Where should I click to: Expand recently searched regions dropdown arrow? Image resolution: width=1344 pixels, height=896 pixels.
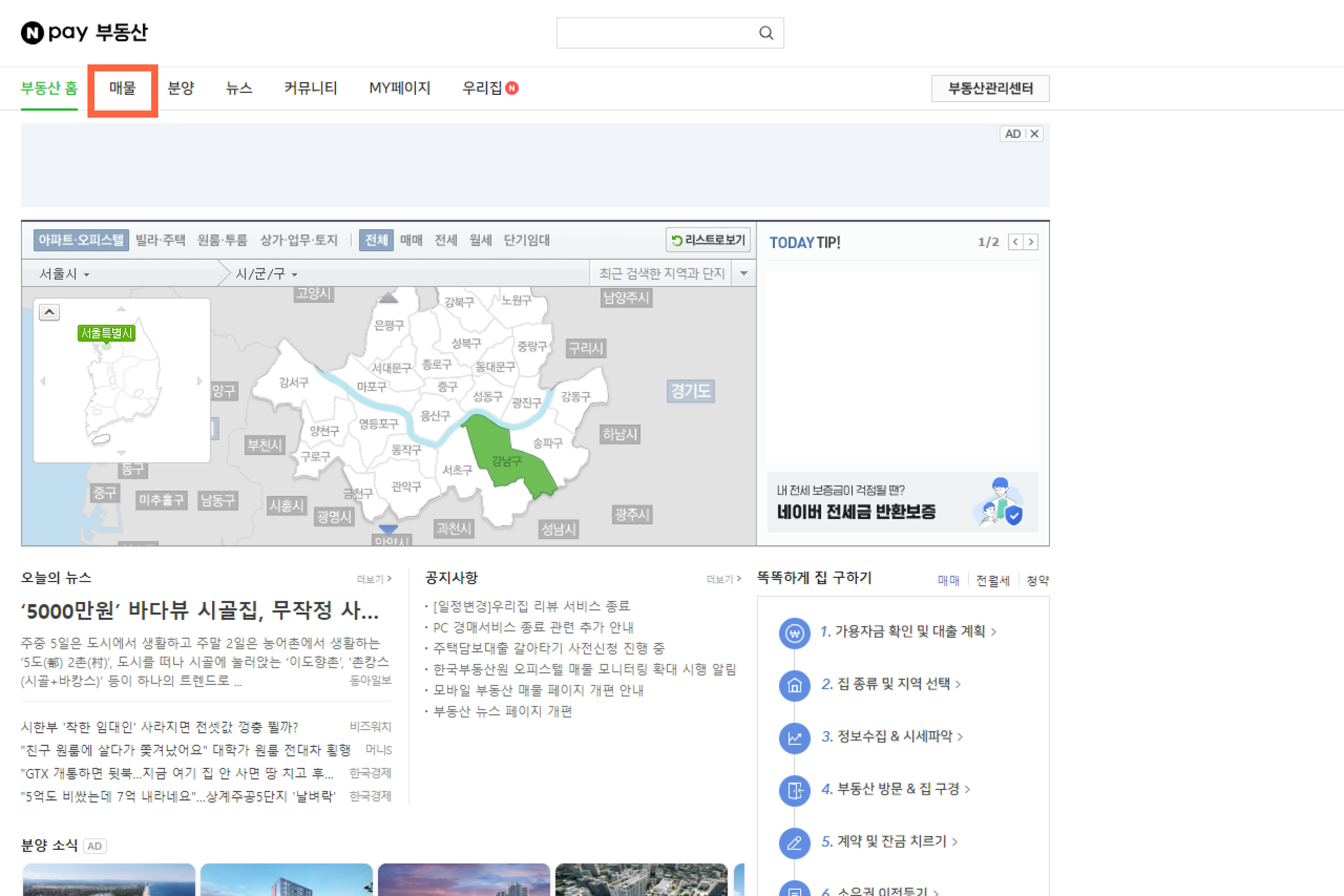743,273
